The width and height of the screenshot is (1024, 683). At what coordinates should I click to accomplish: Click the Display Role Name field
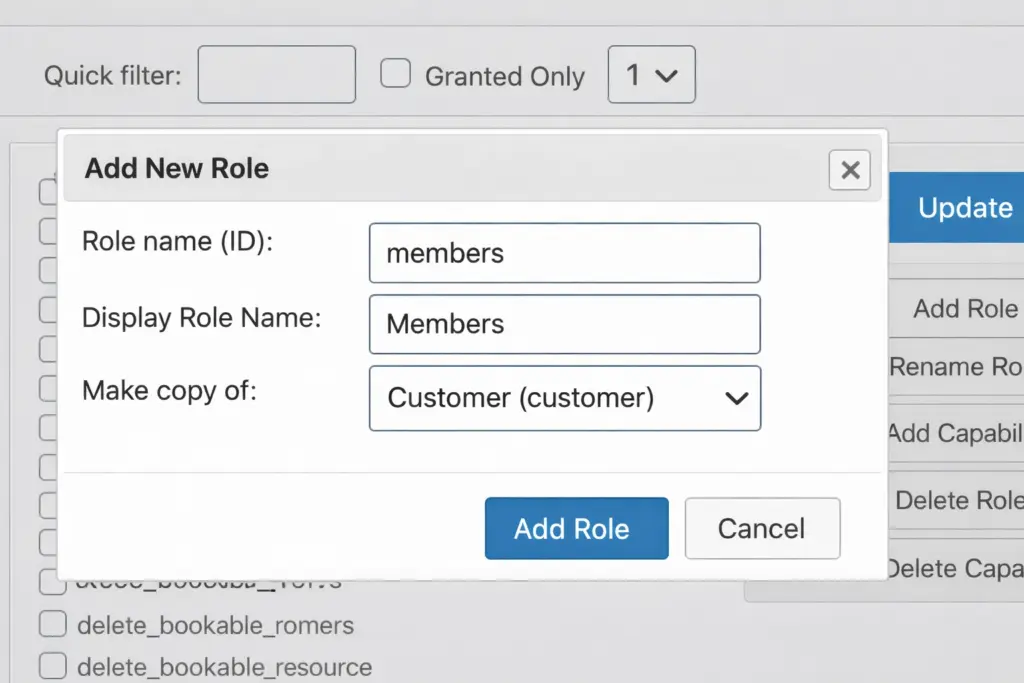tap(564, 324)
